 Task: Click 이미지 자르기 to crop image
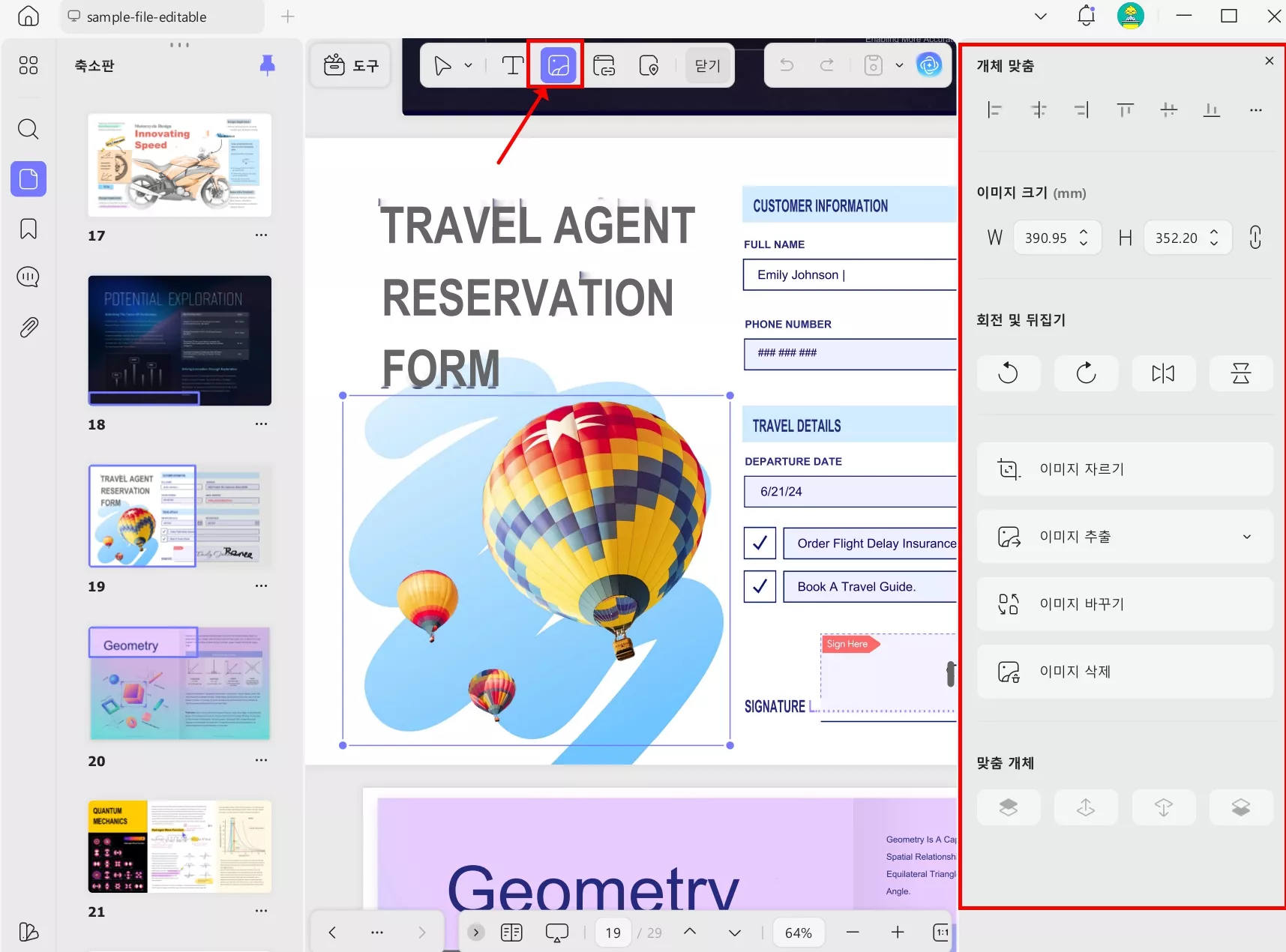1125,469
